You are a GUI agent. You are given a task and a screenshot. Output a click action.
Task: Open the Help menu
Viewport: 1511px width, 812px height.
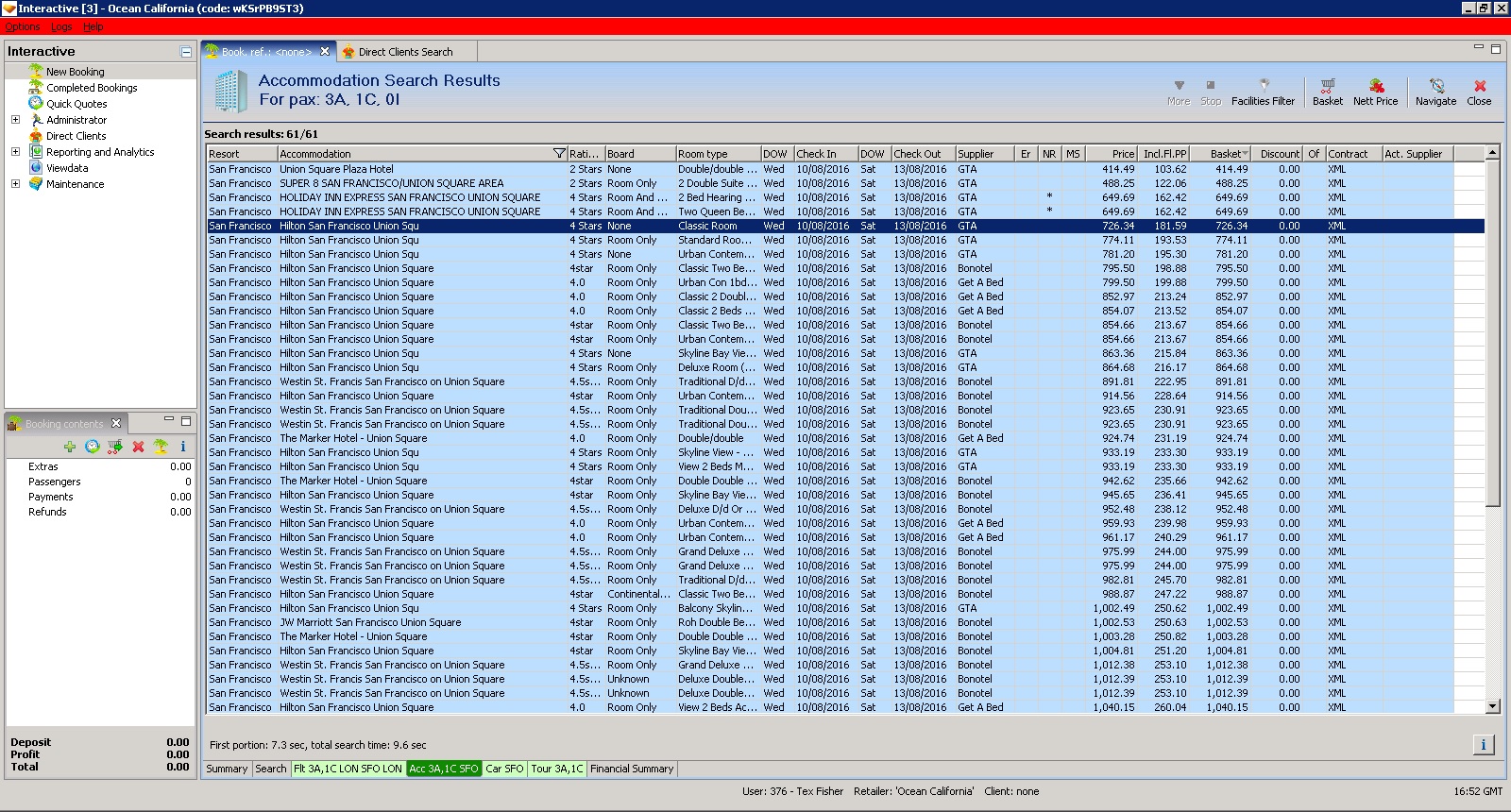(93, 26)
